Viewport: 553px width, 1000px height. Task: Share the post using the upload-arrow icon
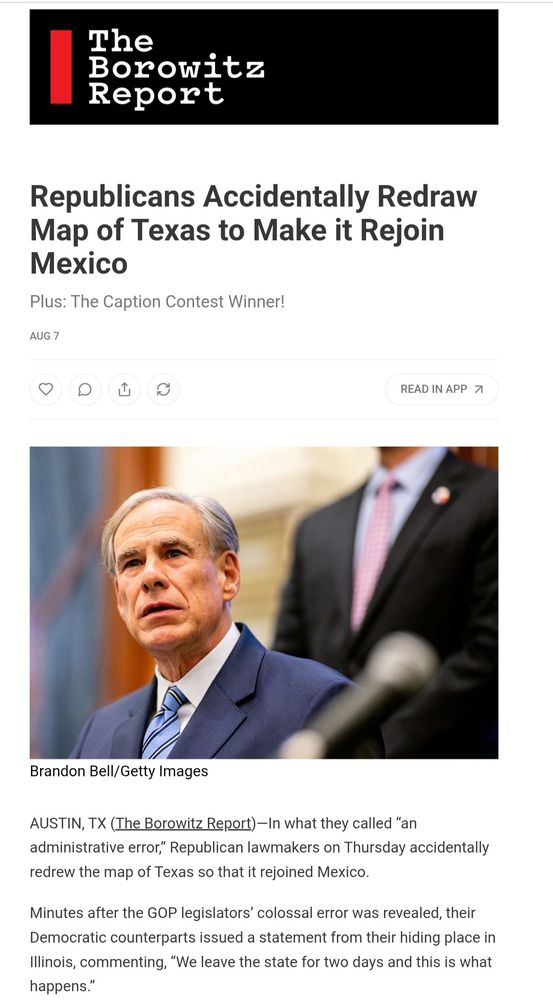pos(124,389)
